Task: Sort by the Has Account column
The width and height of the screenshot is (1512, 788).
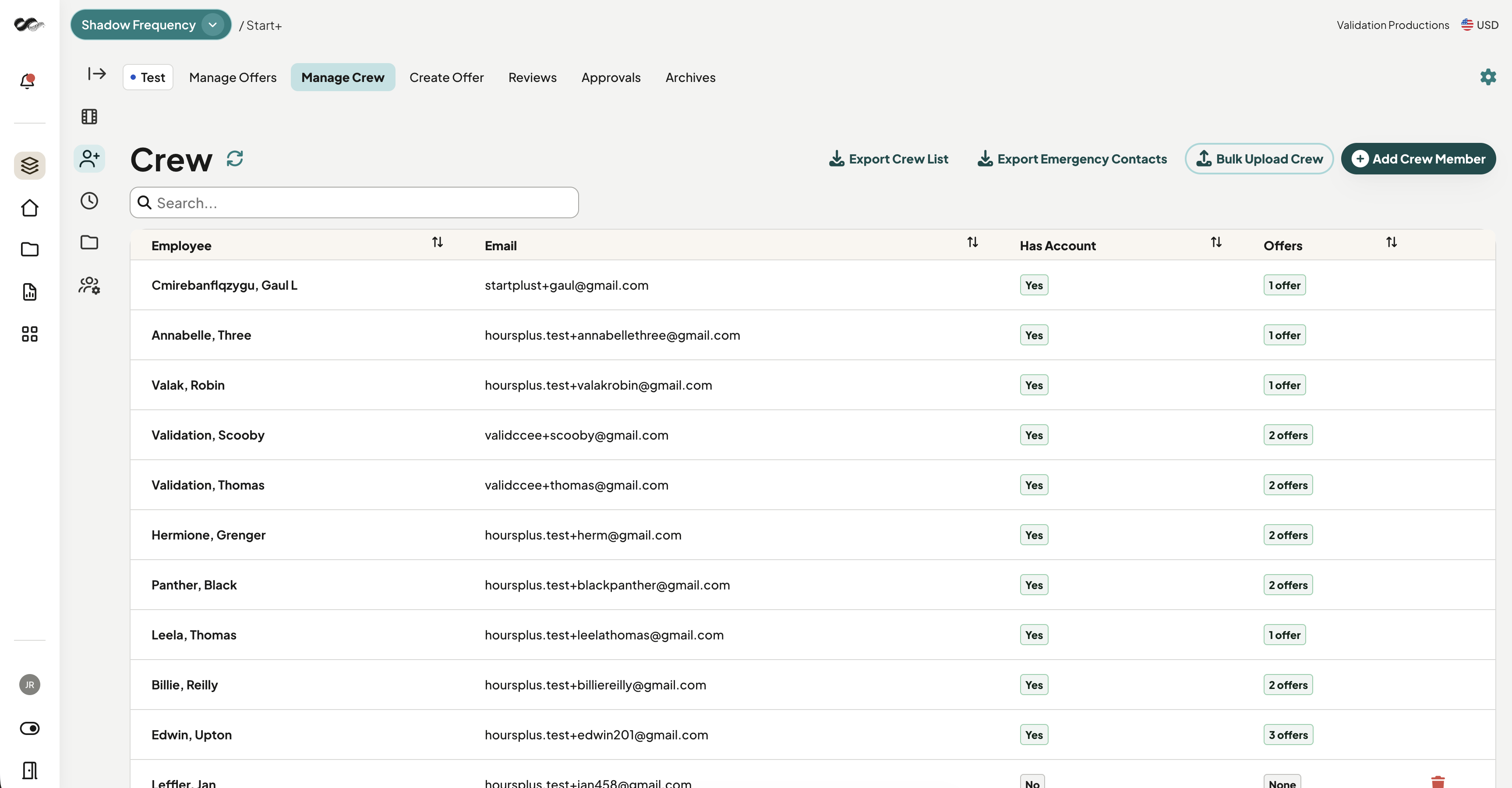Action: [x=1216, y=242]
